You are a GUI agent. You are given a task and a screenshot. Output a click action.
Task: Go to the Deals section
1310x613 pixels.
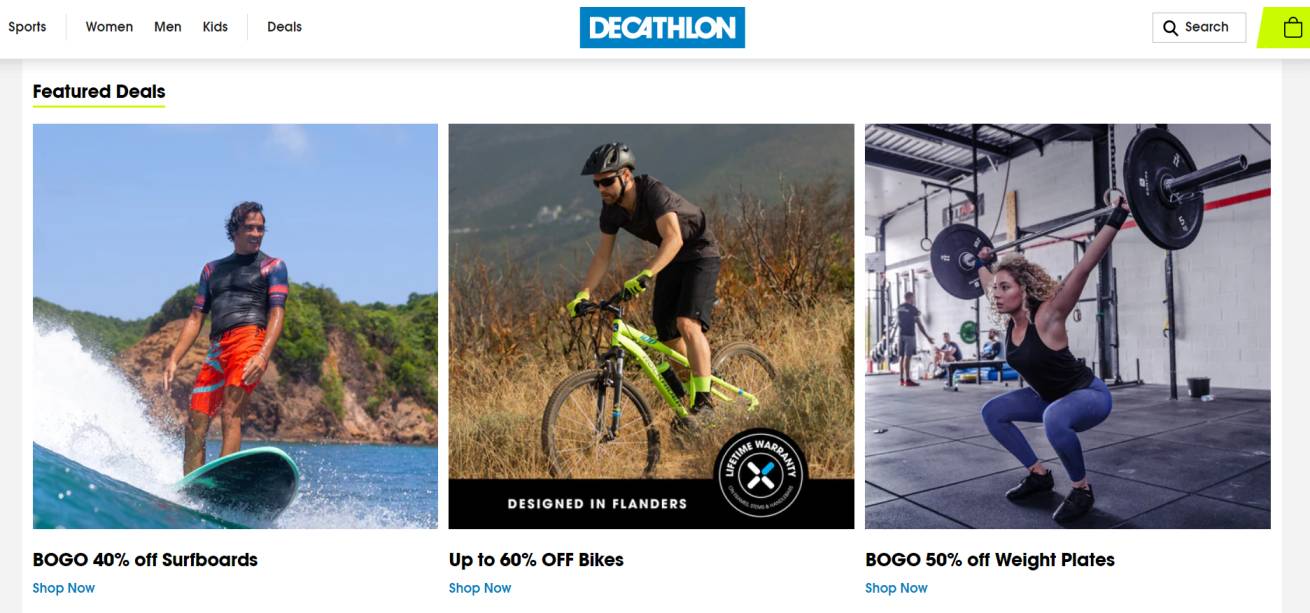284,27
